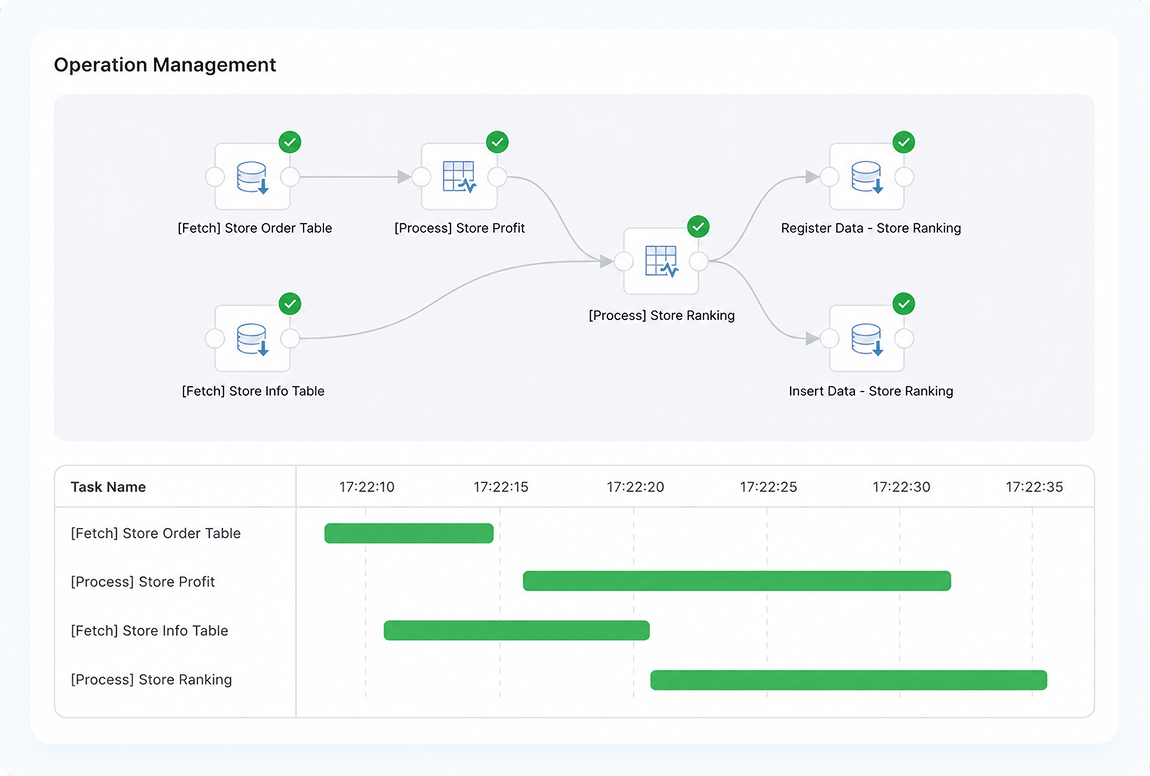This screenshot has width=1150, height=776.
Task: Click green success check on Store Order Table node
Action: (x=290, y=142)
